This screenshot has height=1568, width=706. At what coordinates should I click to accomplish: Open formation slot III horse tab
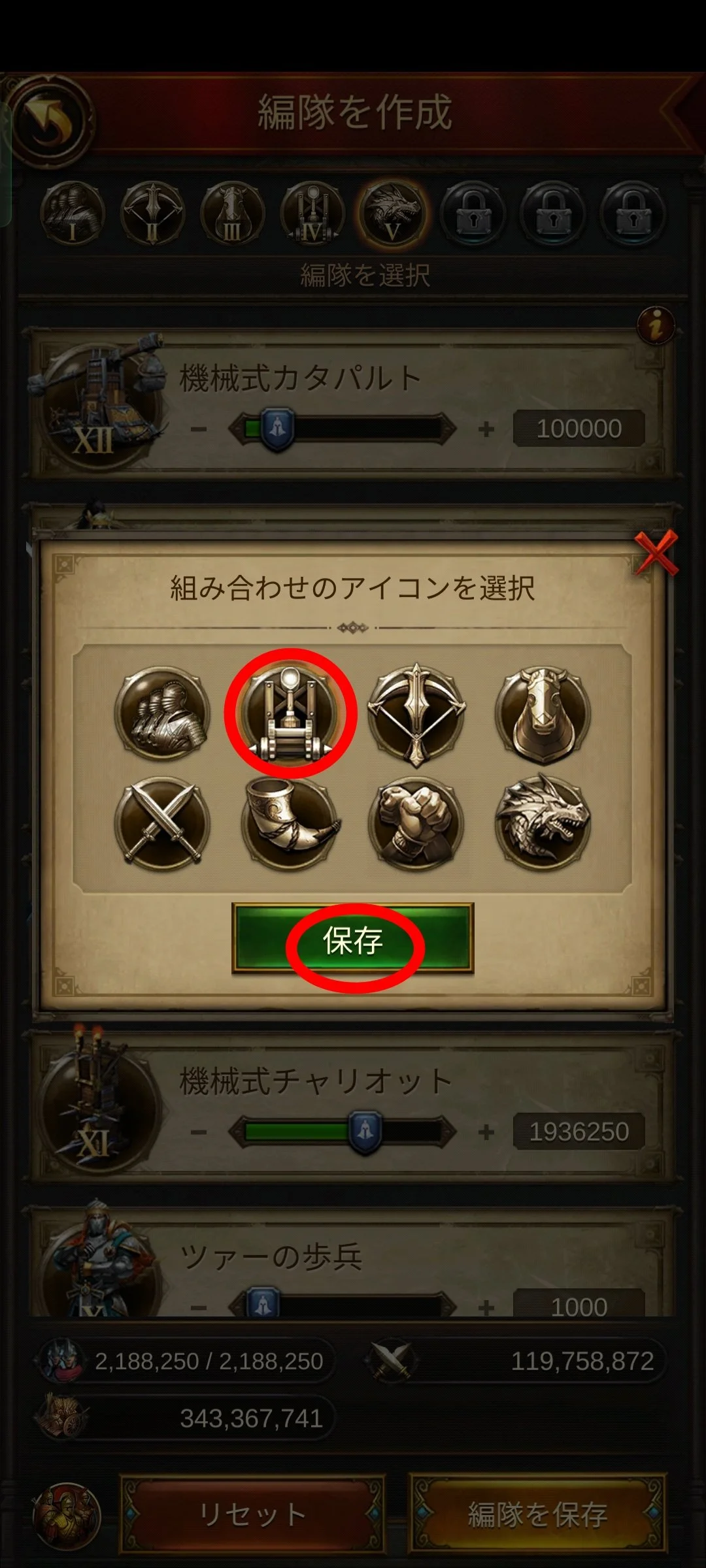(232, 213)
